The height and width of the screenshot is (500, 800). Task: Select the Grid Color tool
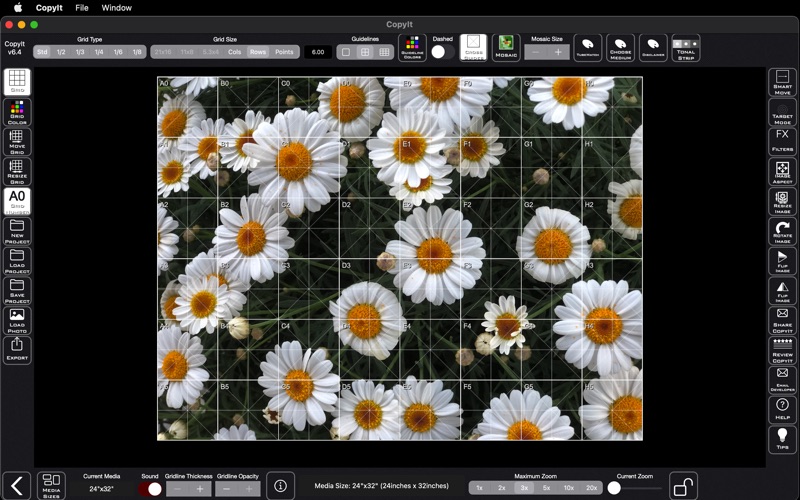[x=17, y=112]
